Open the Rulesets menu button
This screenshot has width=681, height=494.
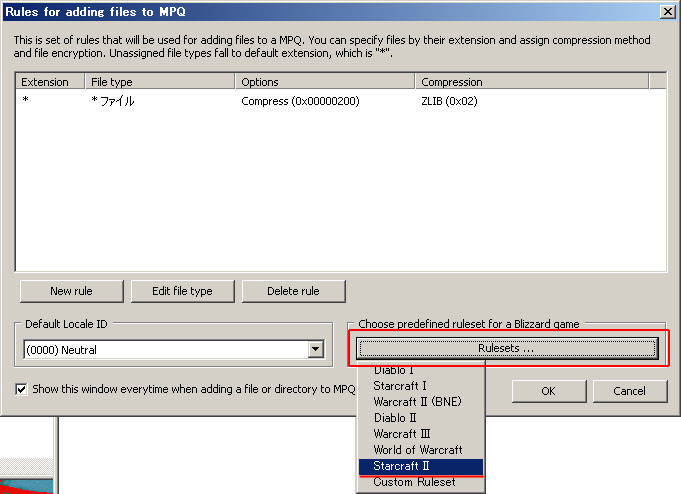507,348
